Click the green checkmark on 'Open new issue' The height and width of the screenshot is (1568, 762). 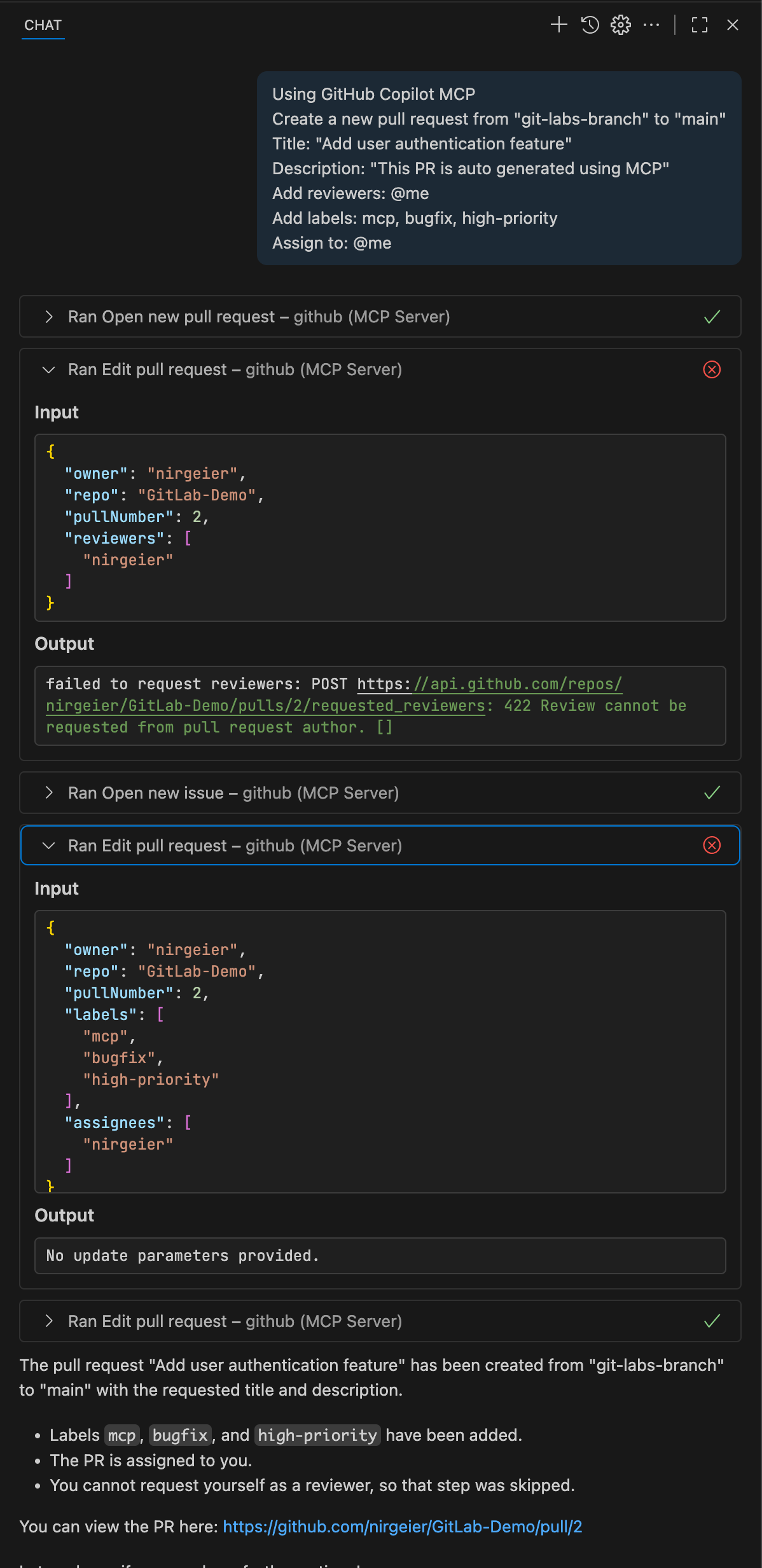(x=712, y=793)
